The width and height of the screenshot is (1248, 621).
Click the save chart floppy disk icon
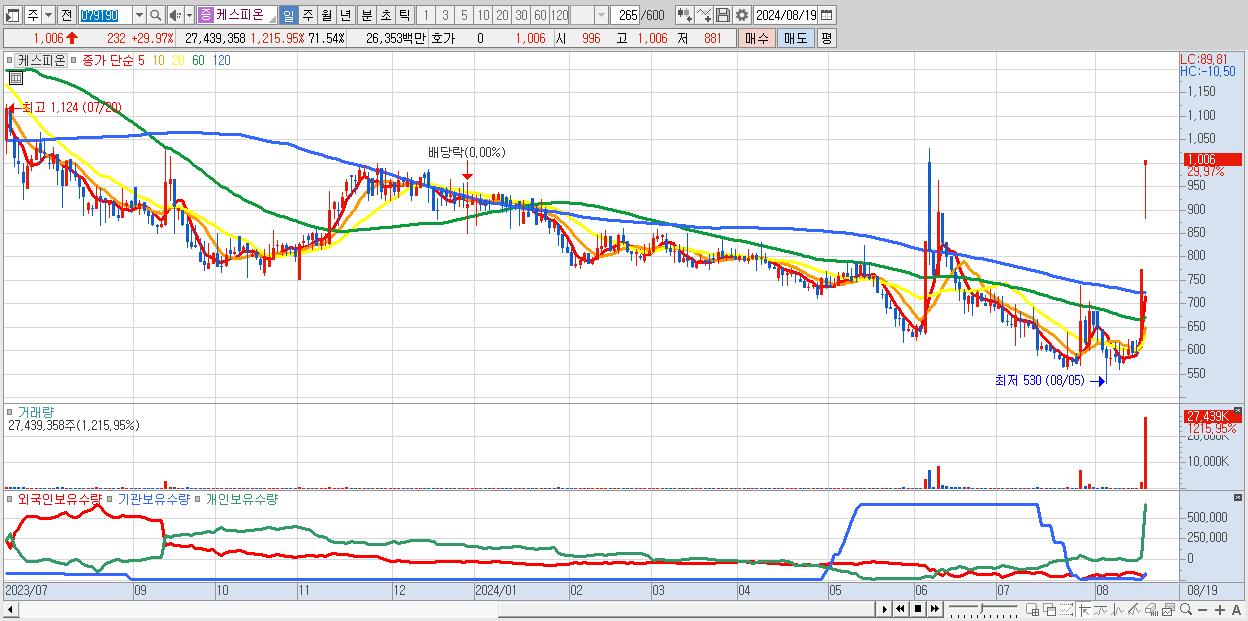tap(722, 15)
